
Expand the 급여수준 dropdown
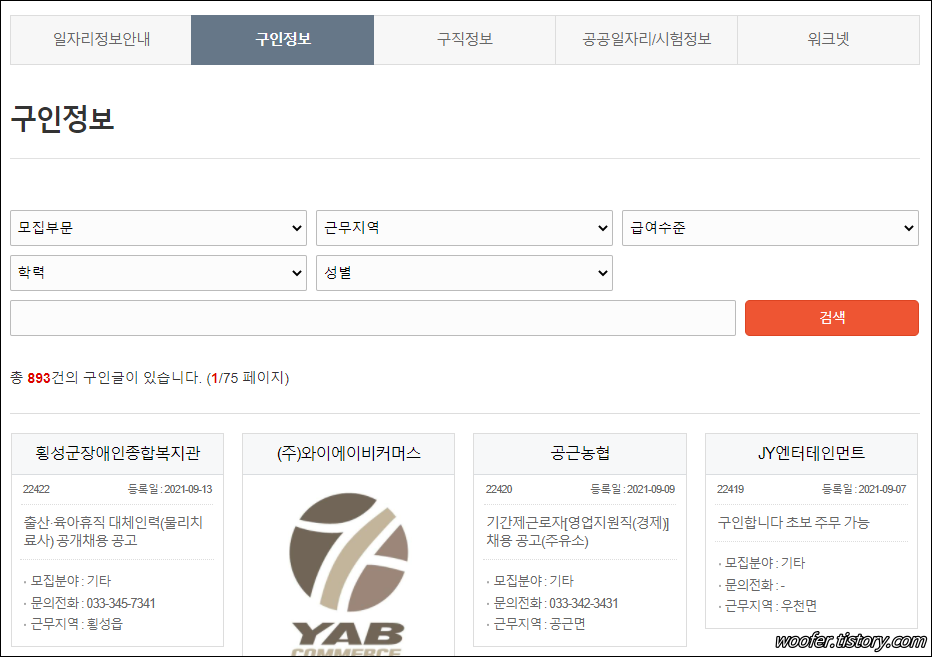point(770,228)
